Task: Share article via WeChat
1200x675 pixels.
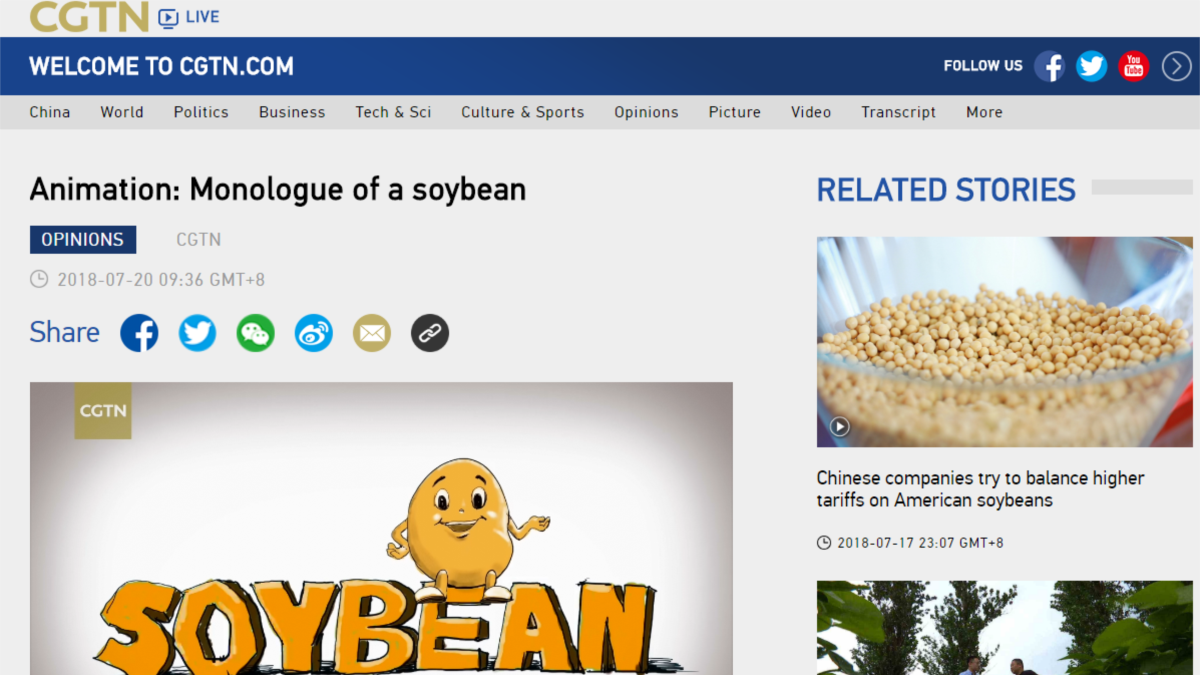Action: coord(255,333)
